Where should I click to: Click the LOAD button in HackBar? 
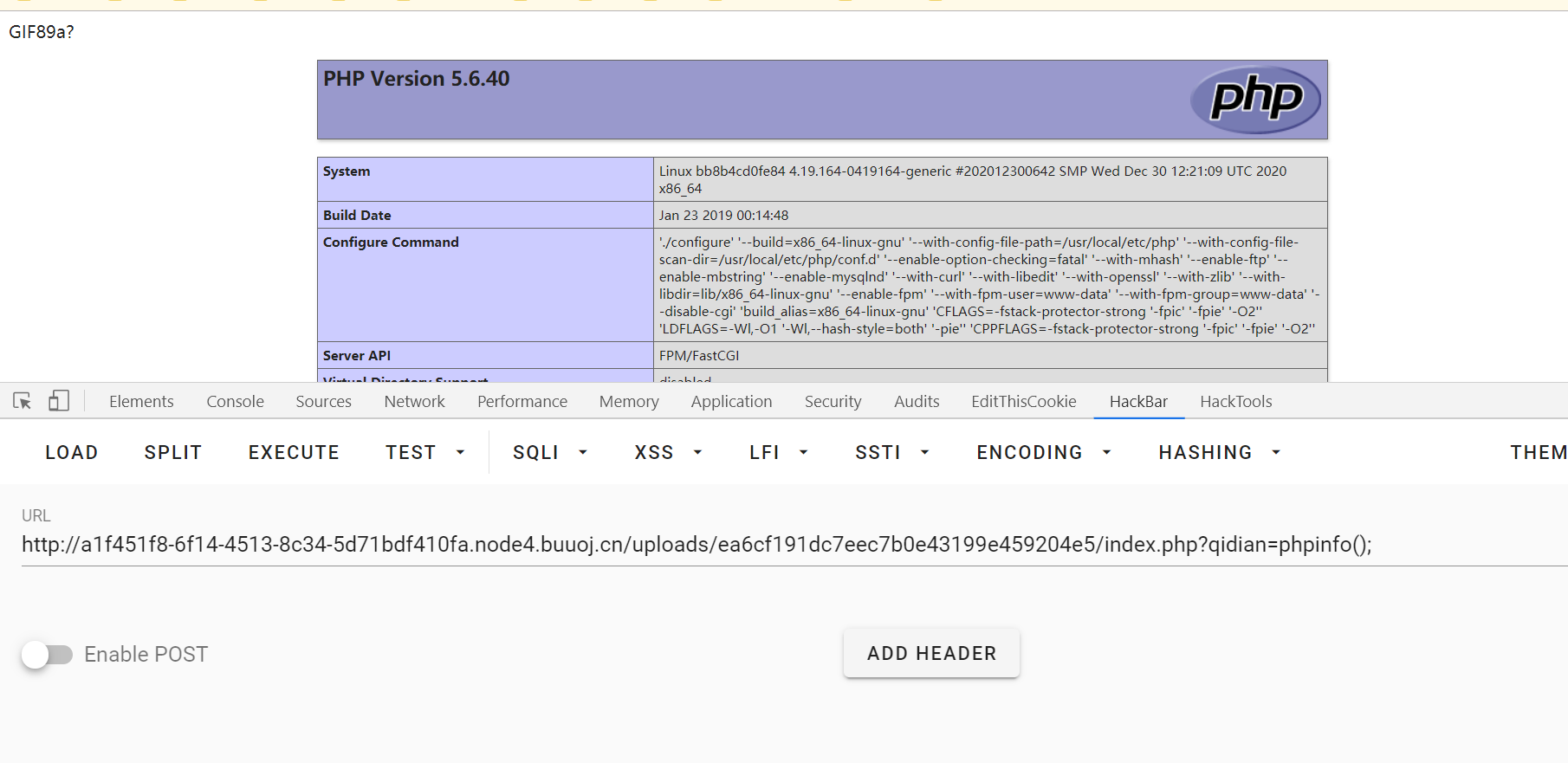point(72,452)
